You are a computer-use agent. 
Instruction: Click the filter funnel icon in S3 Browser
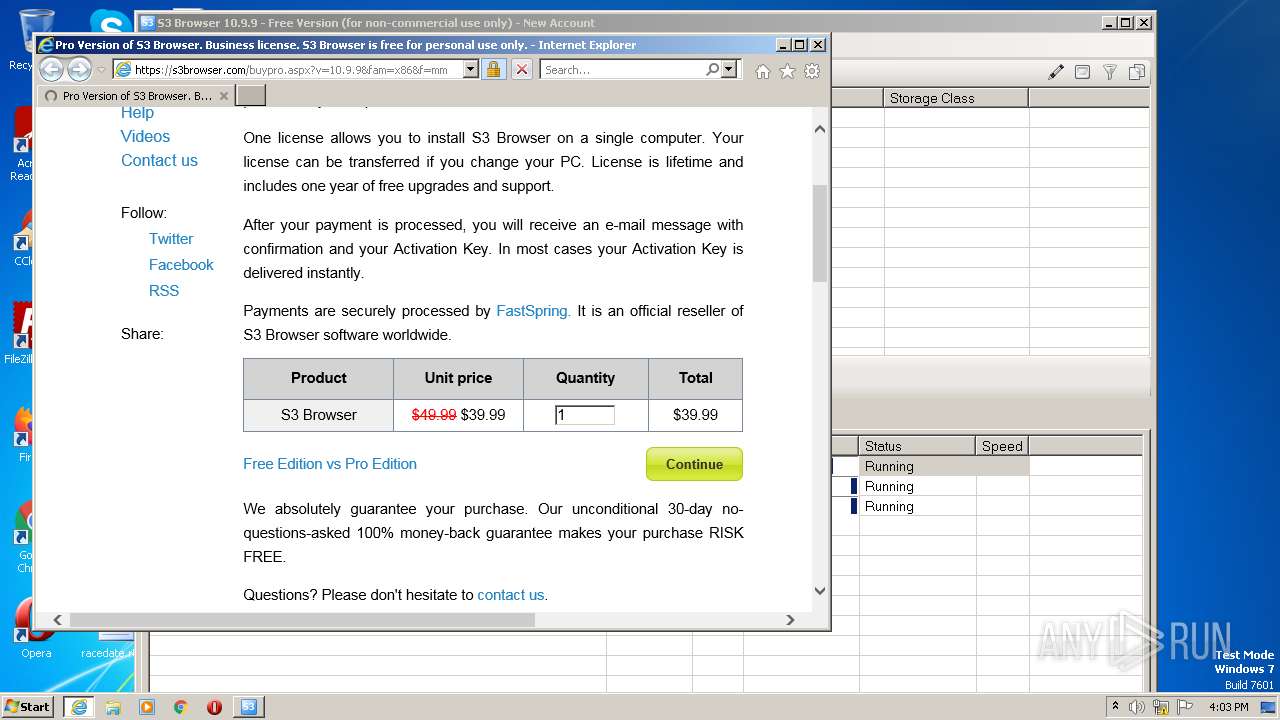(1110, 72)
